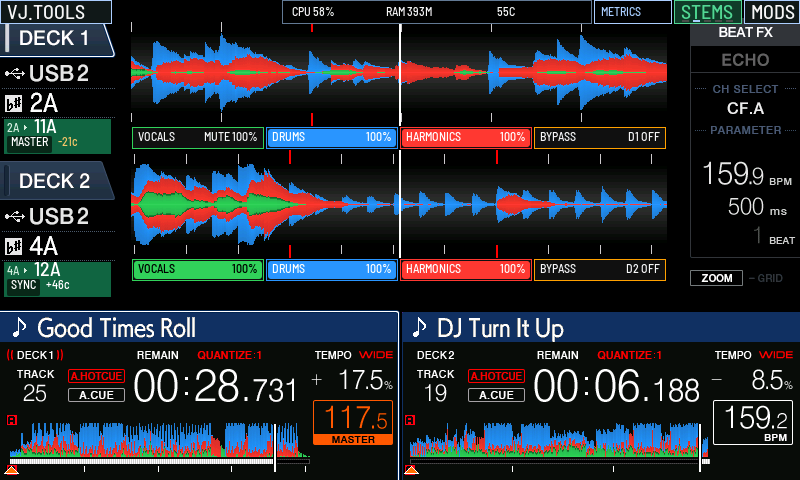Viewport: 800px width, 480px height.
Task: Click Deck 2 key signature icon
Action: (x=14, y=246)
